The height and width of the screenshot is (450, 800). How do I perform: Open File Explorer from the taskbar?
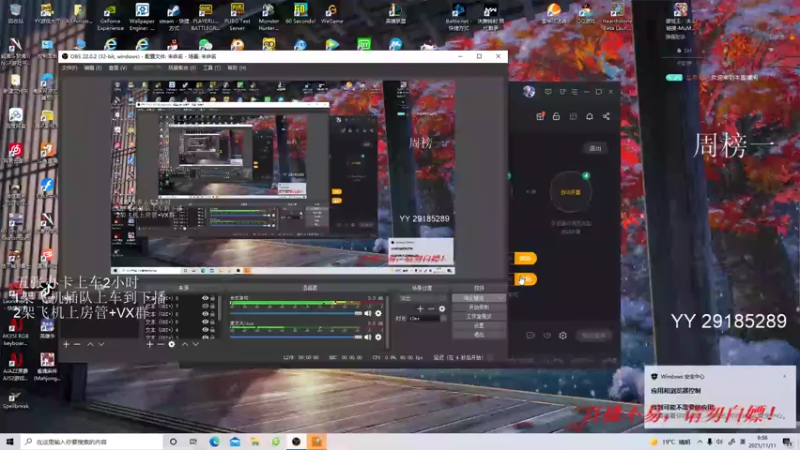(x=255, y=442)
